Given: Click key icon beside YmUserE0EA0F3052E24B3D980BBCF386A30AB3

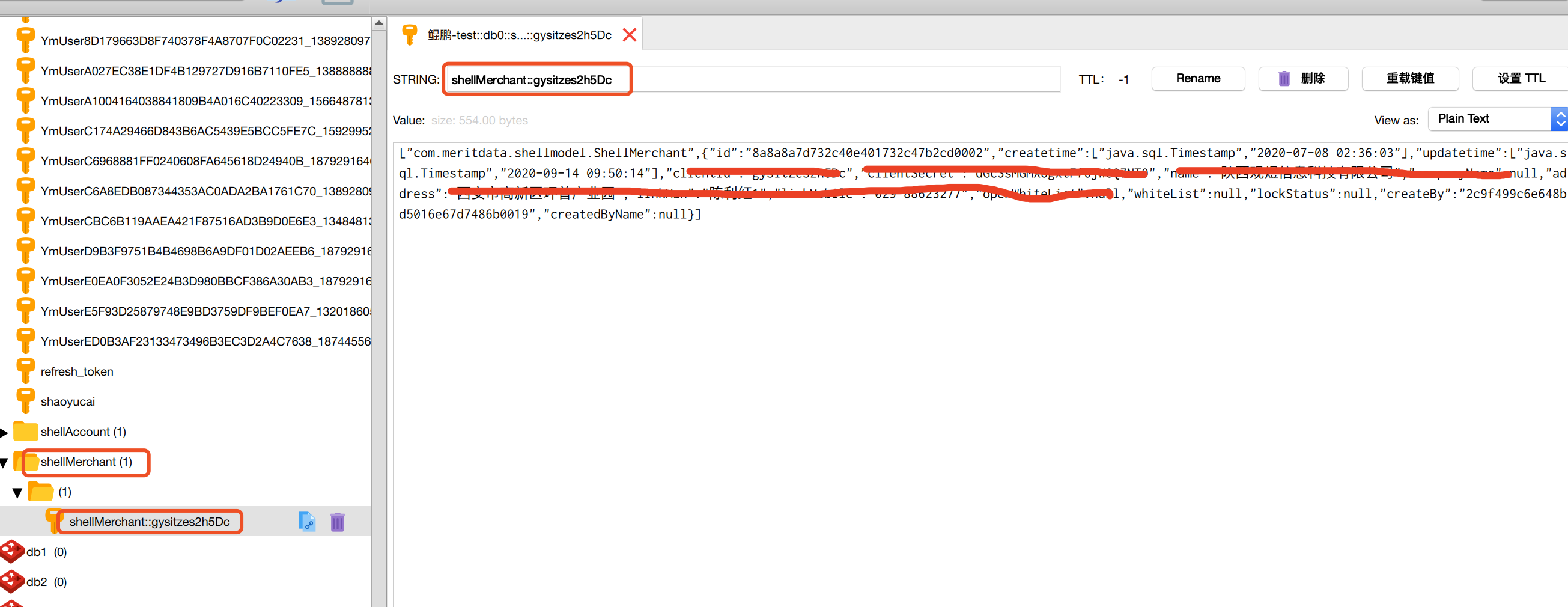Looking at the screenshot, I should (25, 281).
